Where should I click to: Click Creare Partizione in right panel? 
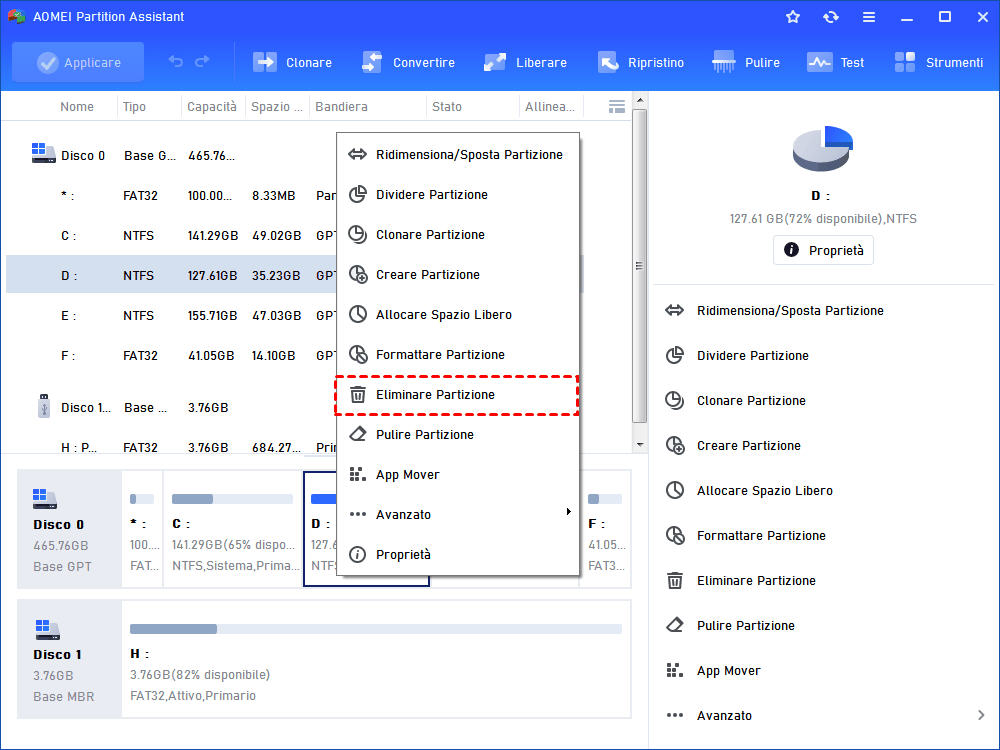point(733,446)
